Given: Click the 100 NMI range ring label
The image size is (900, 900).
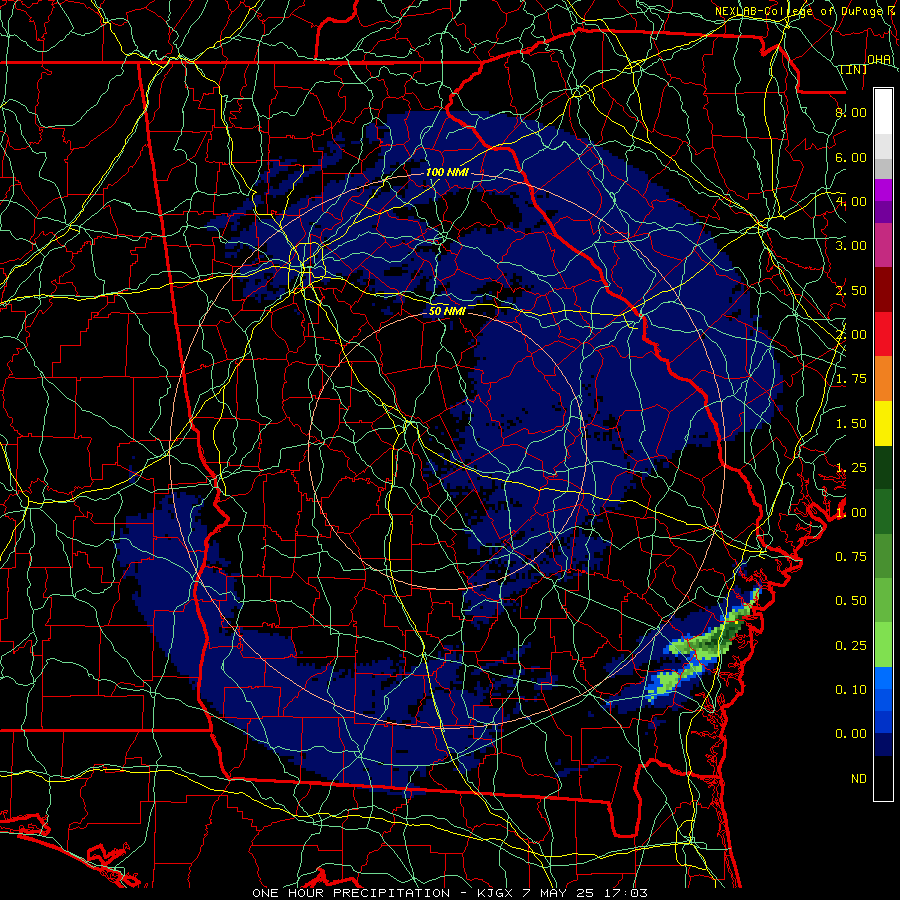Looking at the screenshot, I should click(x=447, y=172).
